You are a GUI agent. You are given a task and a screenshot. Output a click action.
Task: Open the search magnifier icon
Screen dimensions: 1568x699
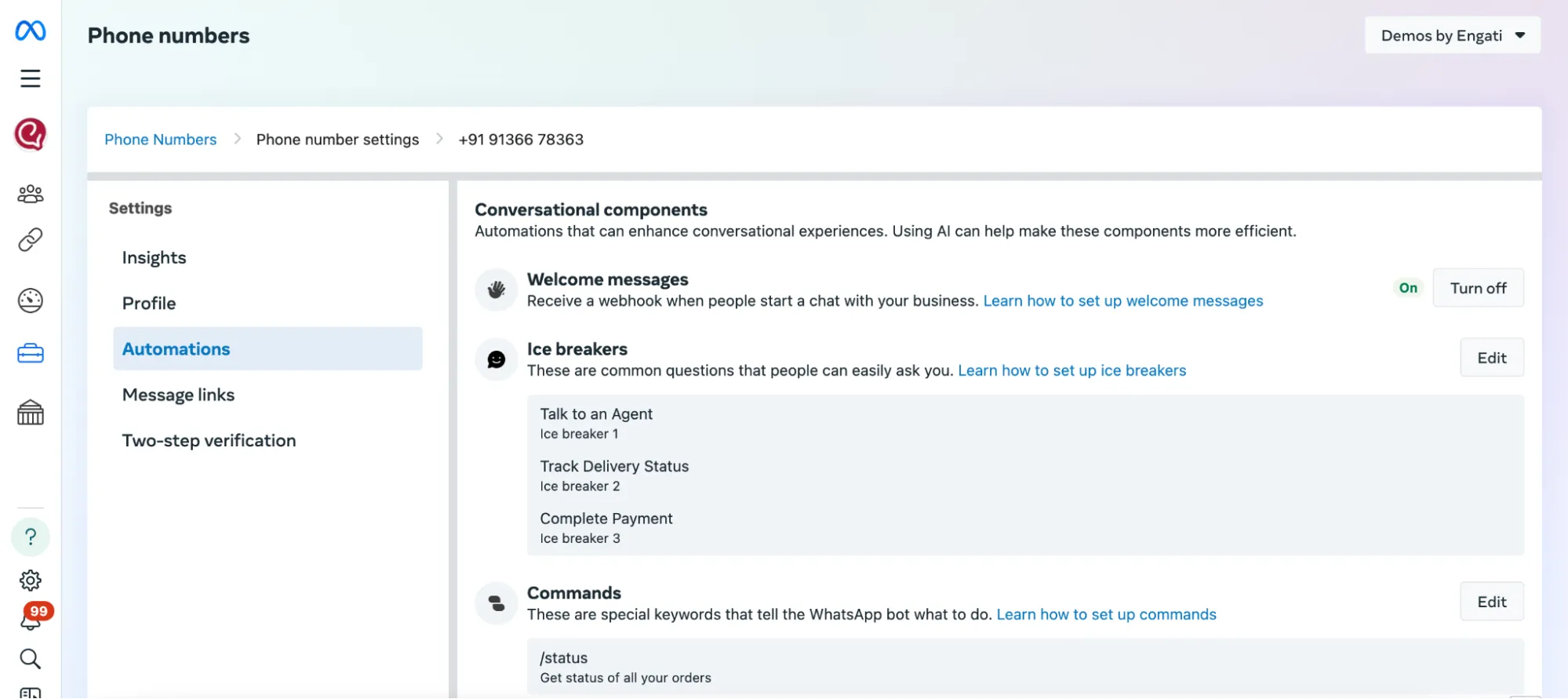point(31,659)
